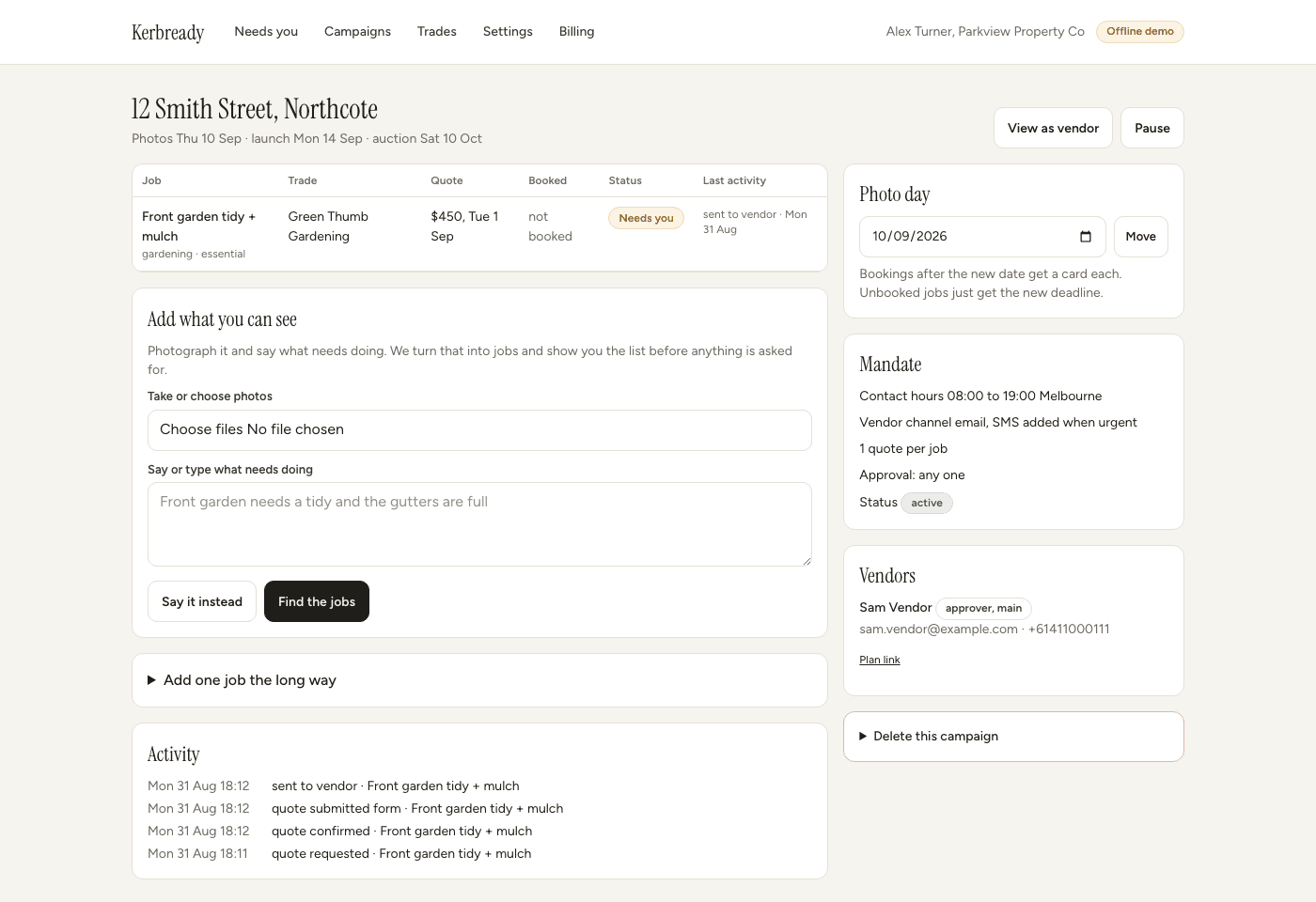Viewport: 1316px width, 902px height.
Task: Click the 'approver, main' vendor badge
Action: pyautogui.click(x=983, y=609)
